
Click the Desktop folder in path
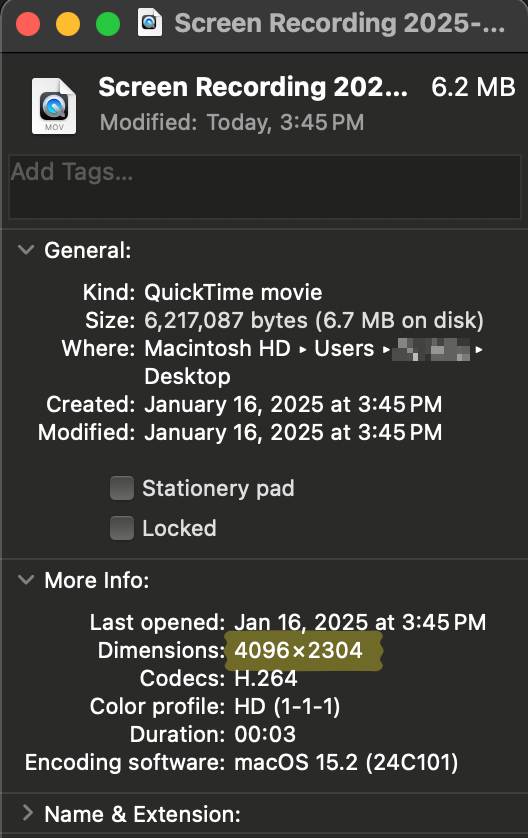pos(188,376)
